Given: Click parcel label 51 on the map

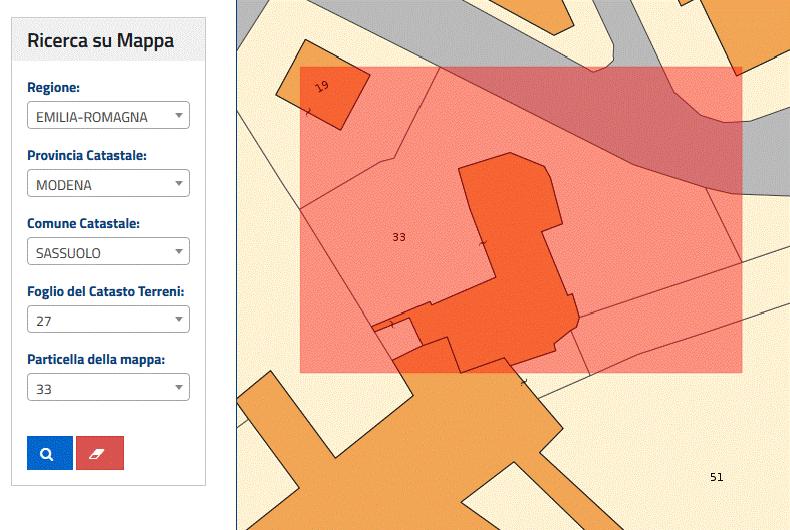Looking at the screenshot, I should (716, 477).
